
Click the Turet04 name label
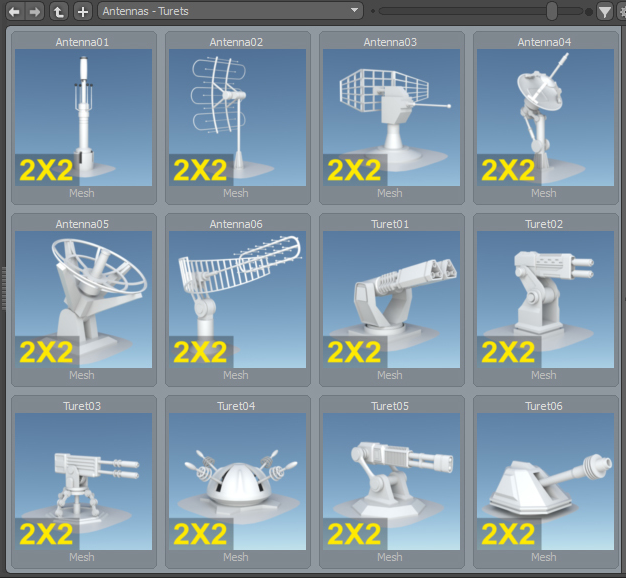(236, 406)
